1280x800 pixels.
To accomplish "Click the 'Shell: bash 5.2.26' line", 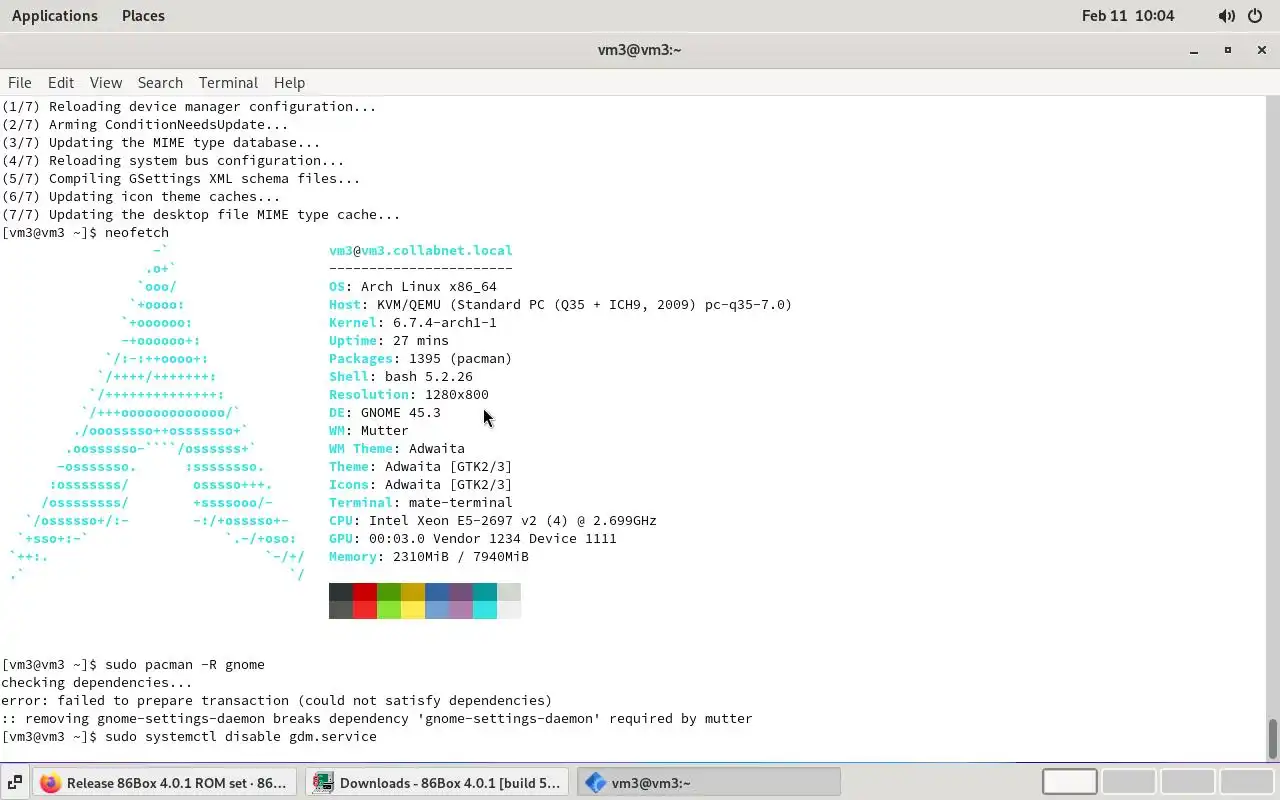I will coord(401,377).
